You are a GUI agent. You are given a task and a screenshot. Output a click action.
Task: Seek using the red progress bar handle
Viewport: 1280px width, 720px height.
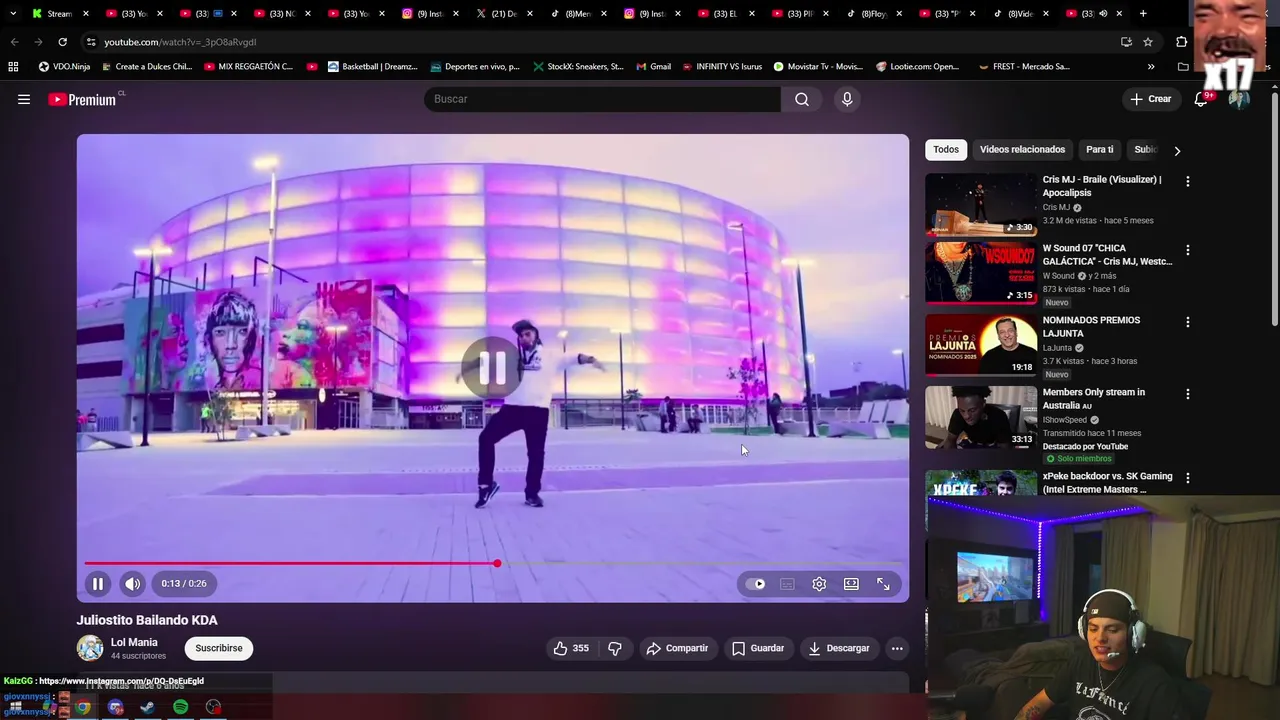[x=497, y=564]
